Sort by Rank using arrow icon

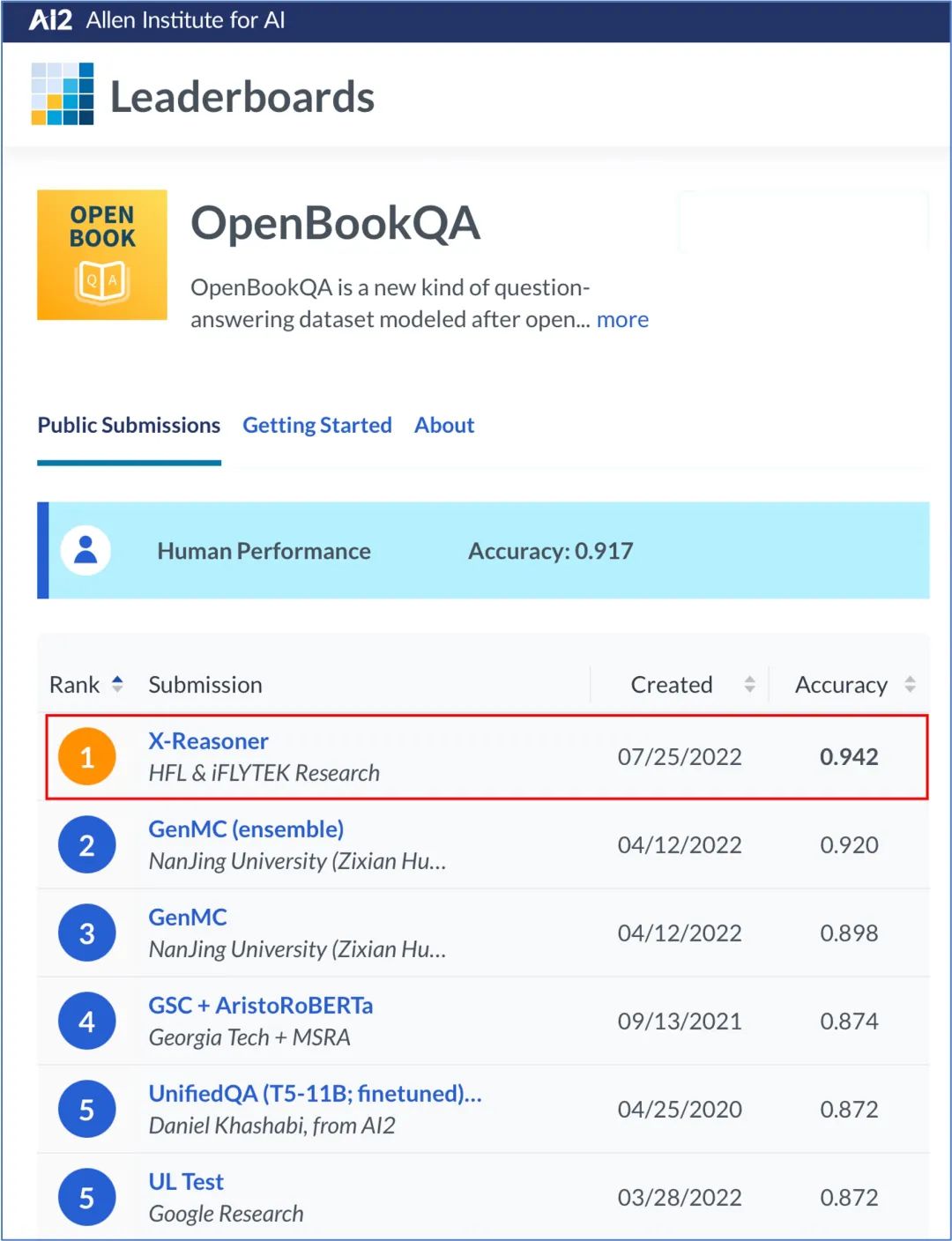(117, 684)
